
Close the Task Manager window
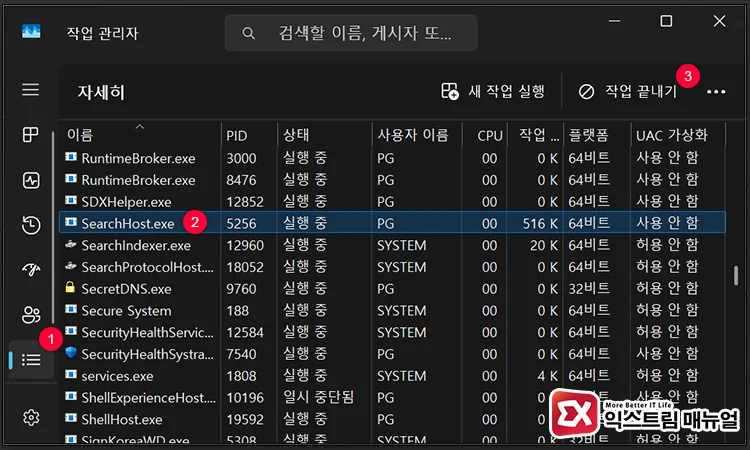pos(719,21)
